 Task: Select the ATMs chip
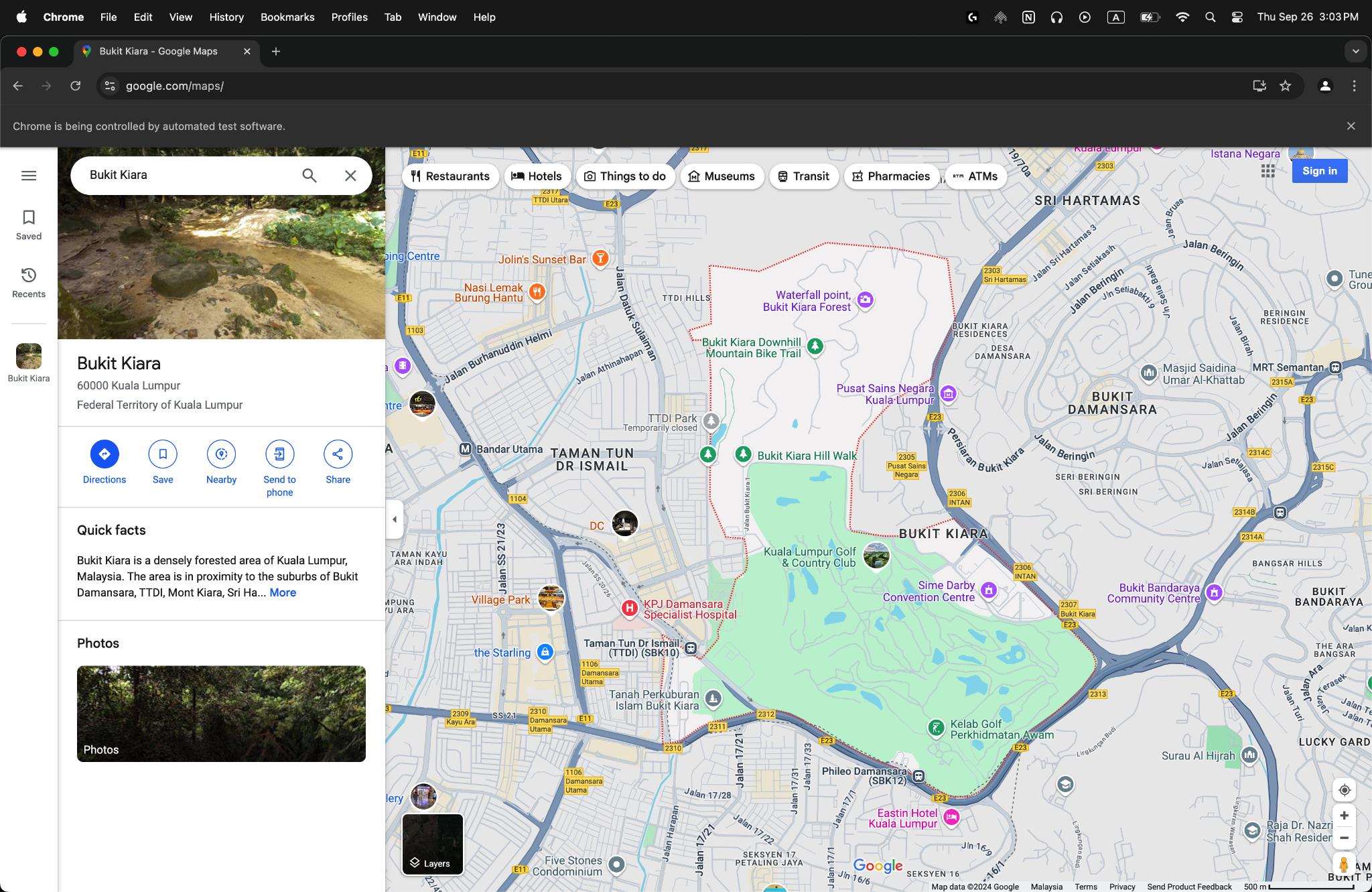click(975, 176)
